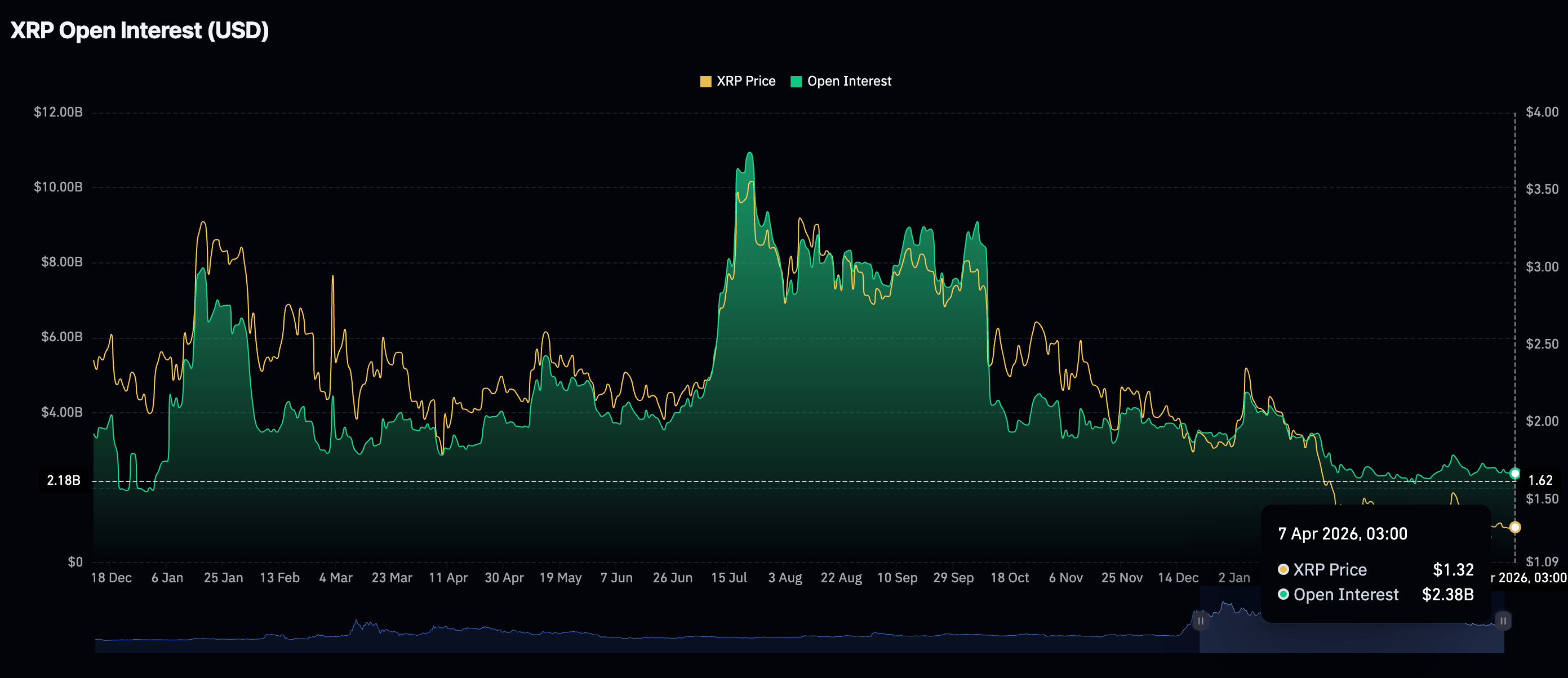Click the yellow XRP Price legend swatch
Viewport: 1568px width, 678px height.
(705, 82)
